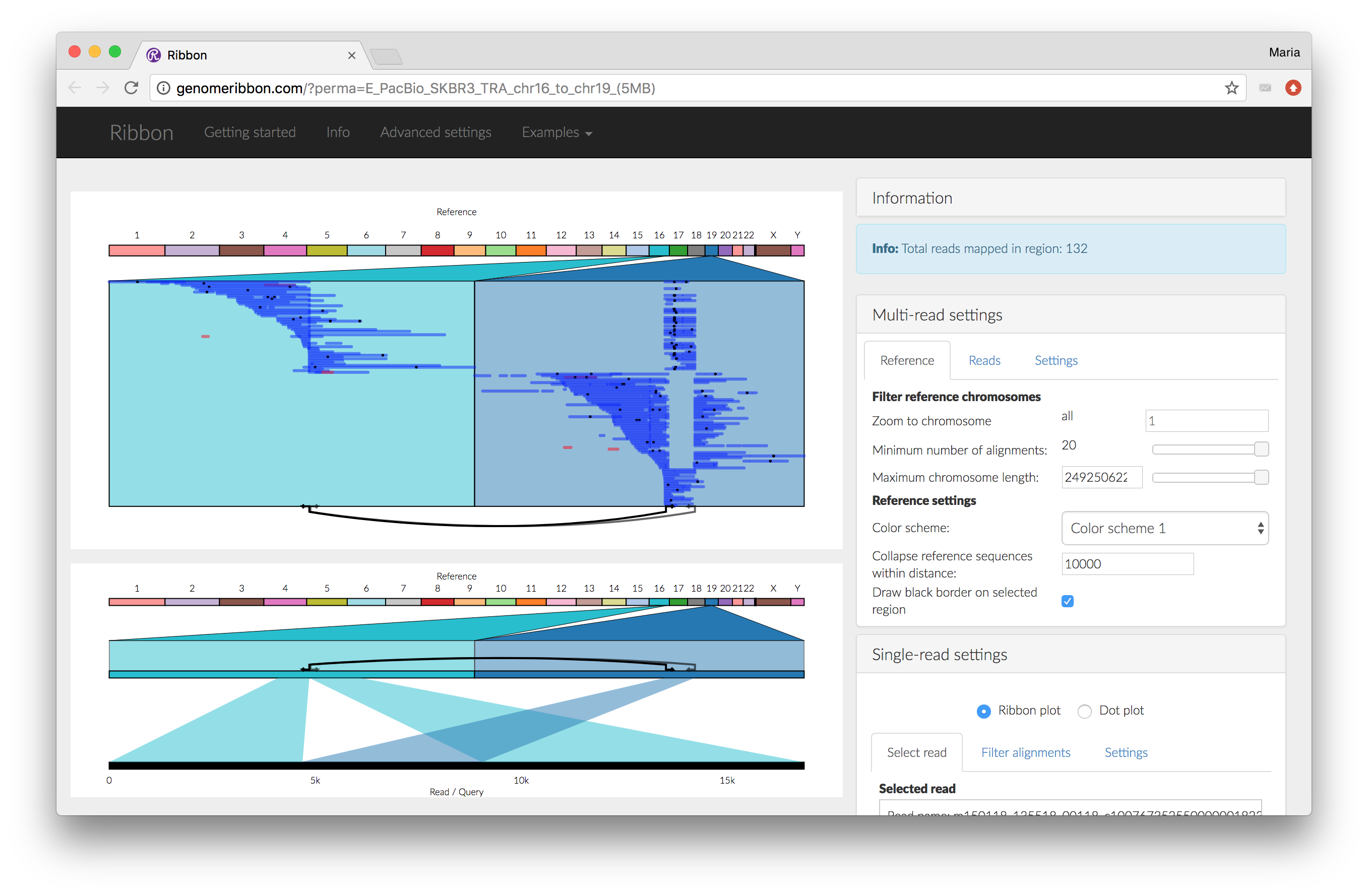Open the Color scheme dropdown
This screenshot has height=896, width=1368.
click(1164, 528)
